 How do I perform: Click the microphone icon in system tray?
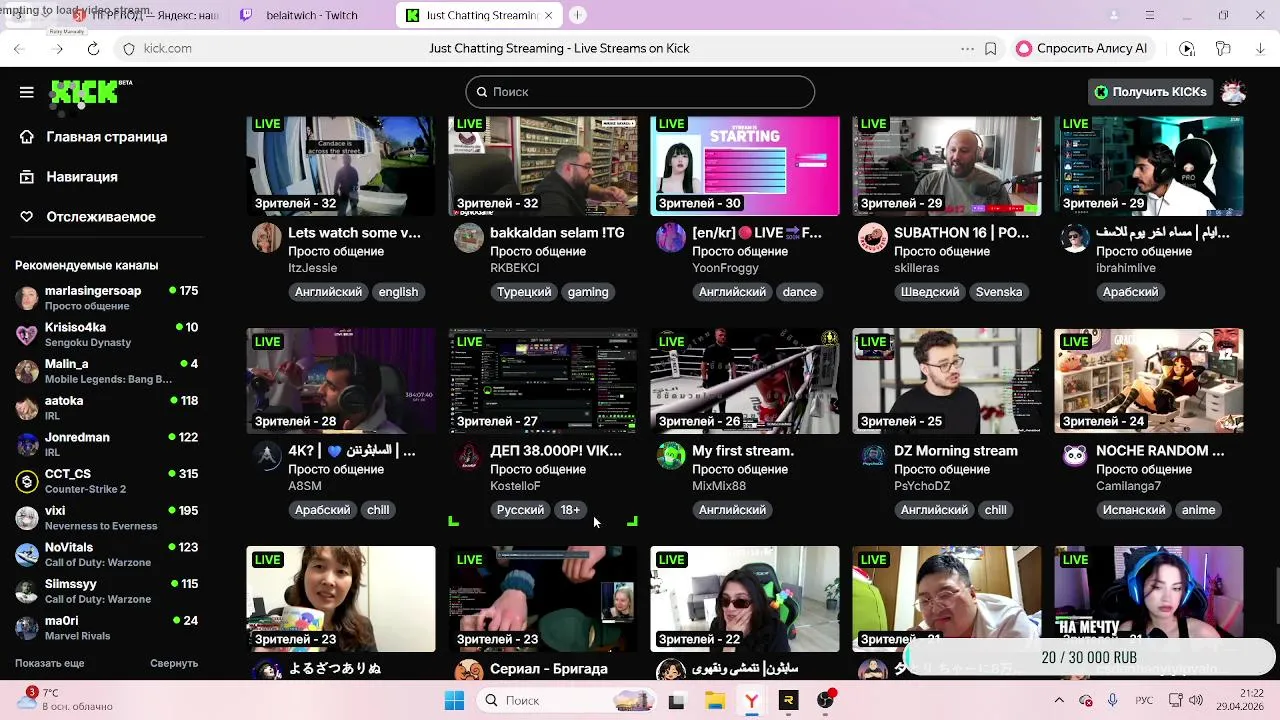tap(1113, 700)
